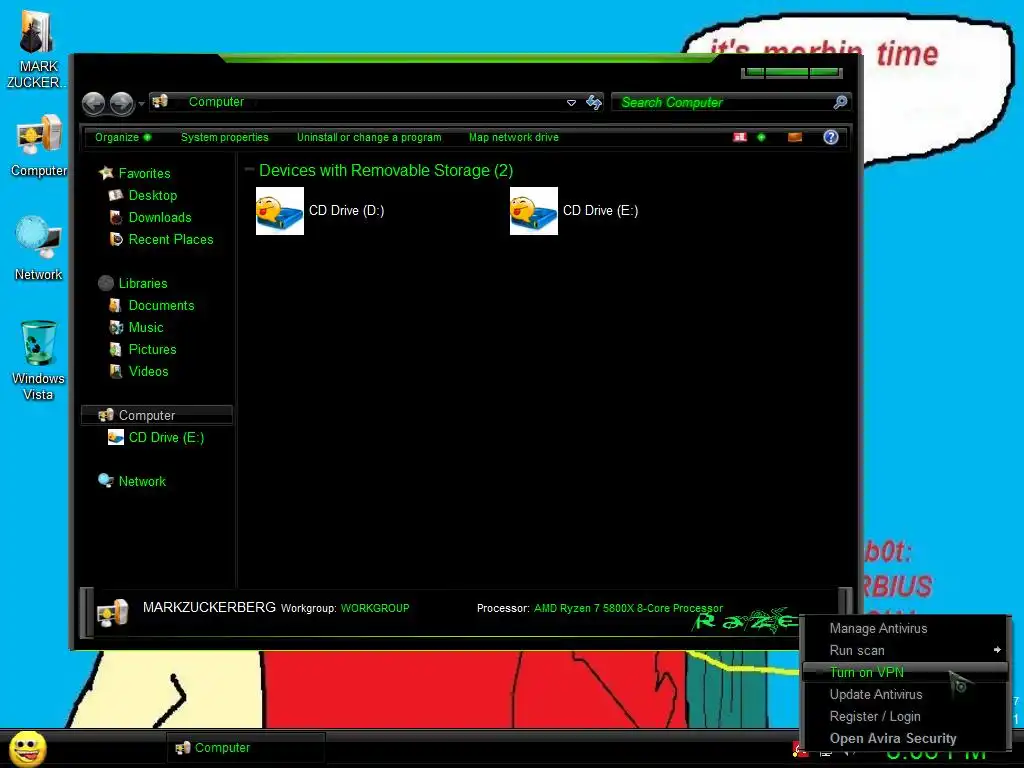Open Recent Places under Favorites
Image resolution: width=1024 pixels, height=768 pixels.
(171, 240)
